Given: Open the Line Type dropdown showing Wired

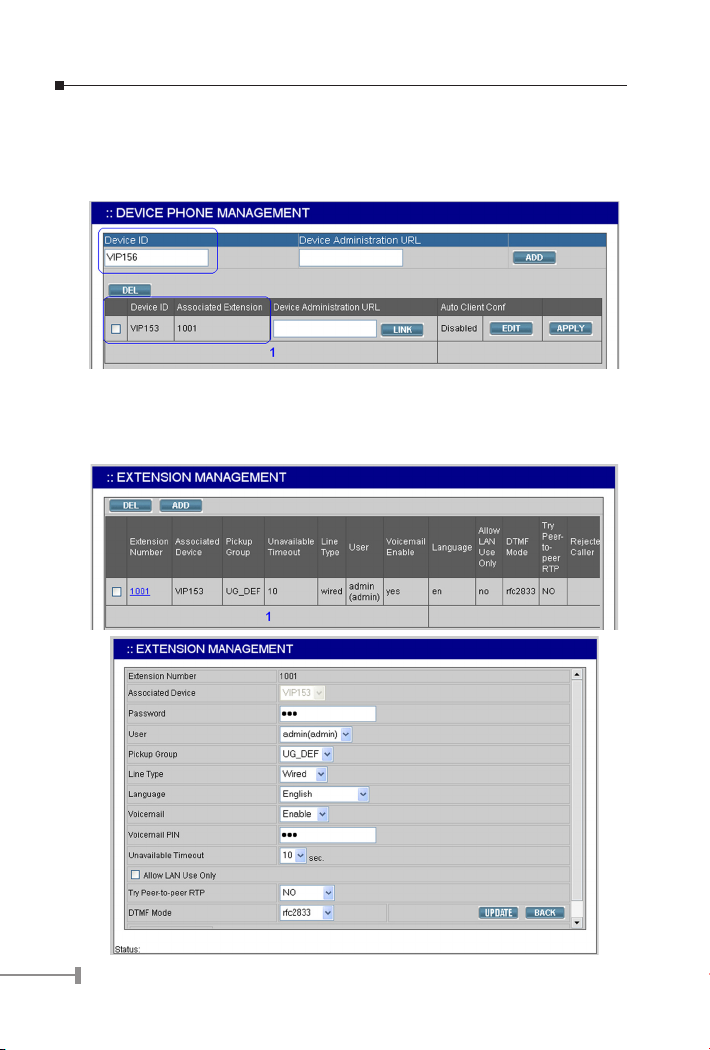Looking at the screenshot, I should [303, 774].
